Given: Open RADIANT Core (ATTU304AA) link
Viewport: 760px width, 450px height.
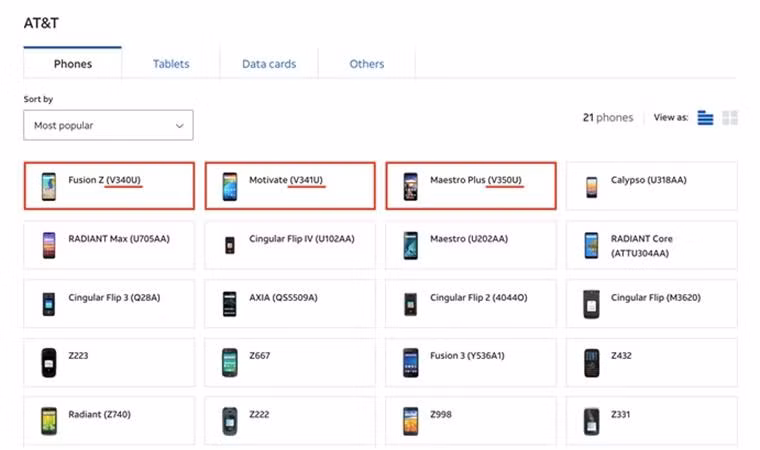Looking at the screenshot, I should [x=640, y=246].
